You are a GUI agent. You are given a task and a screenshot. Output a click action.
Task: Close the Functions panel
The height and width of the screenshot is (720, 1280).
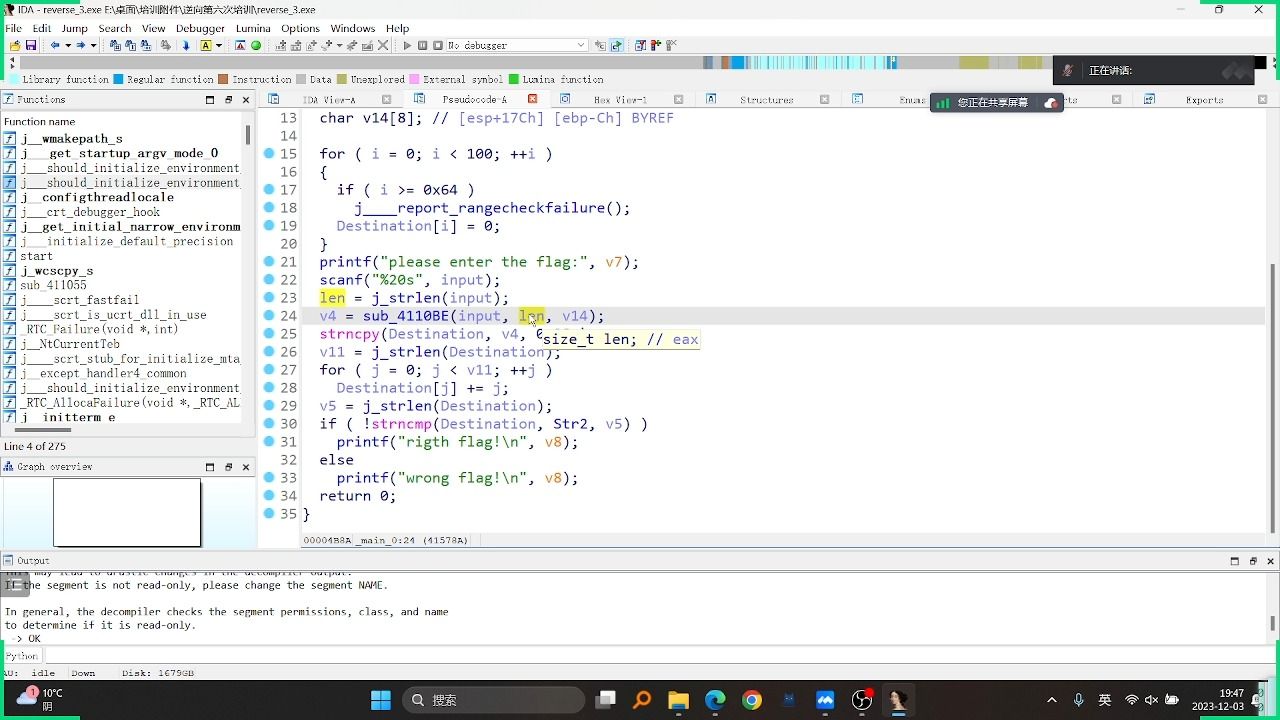pos(246,100)
